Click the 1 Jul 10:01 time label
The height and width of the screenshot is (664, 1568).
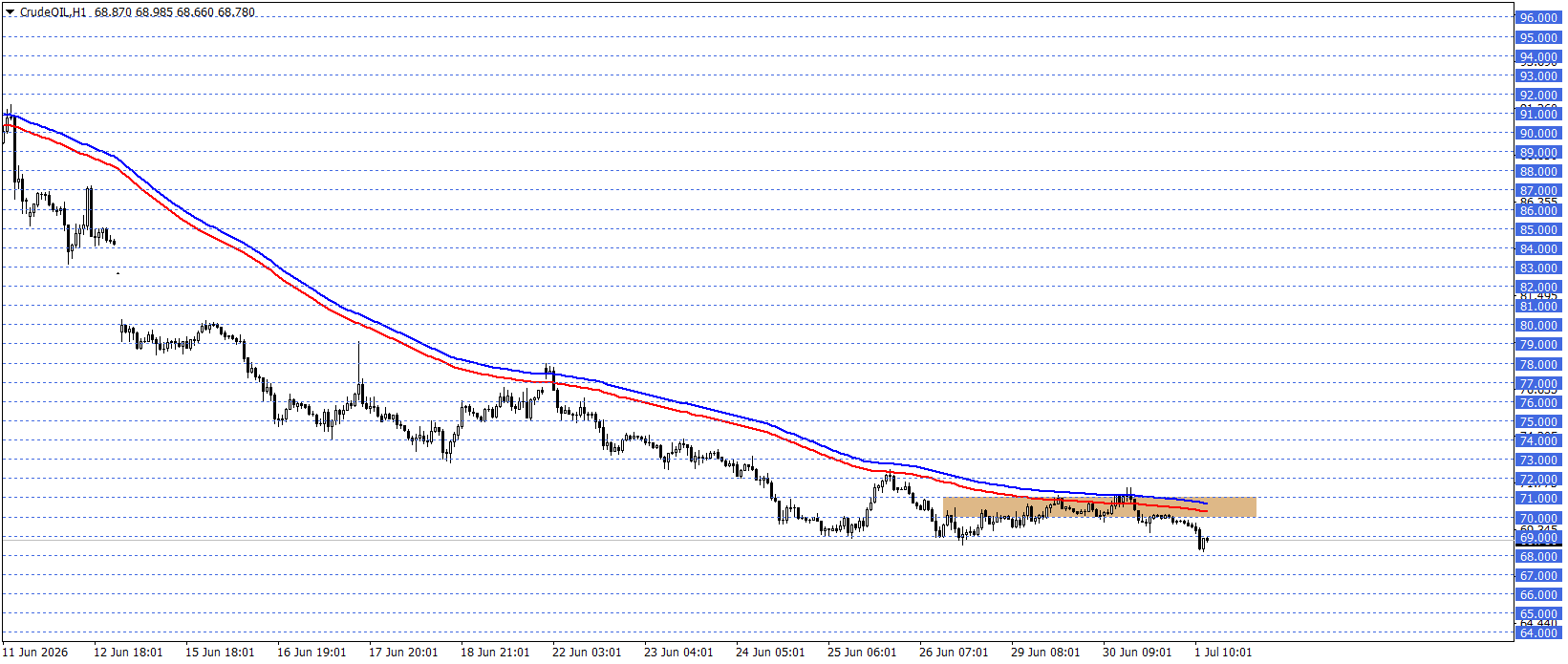tap(1223, 653)
